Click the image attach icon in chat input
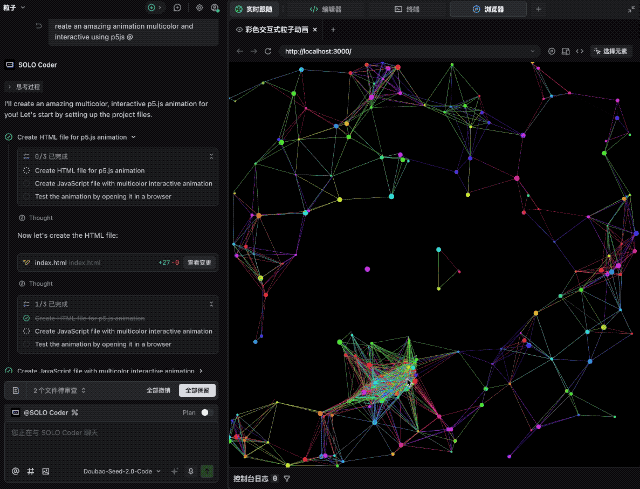 tap(47, 471)
